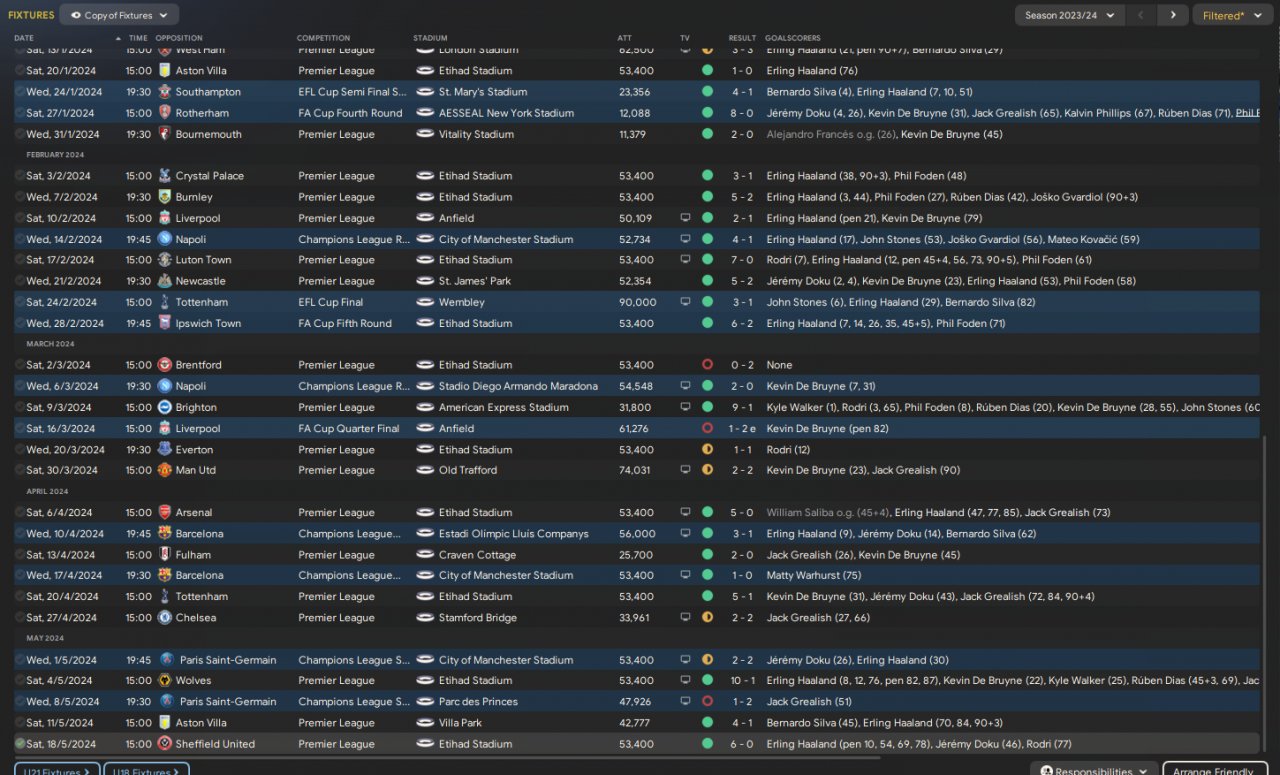Open the Brentford opposition link
Screen dimensions: 1280x775
198,365
